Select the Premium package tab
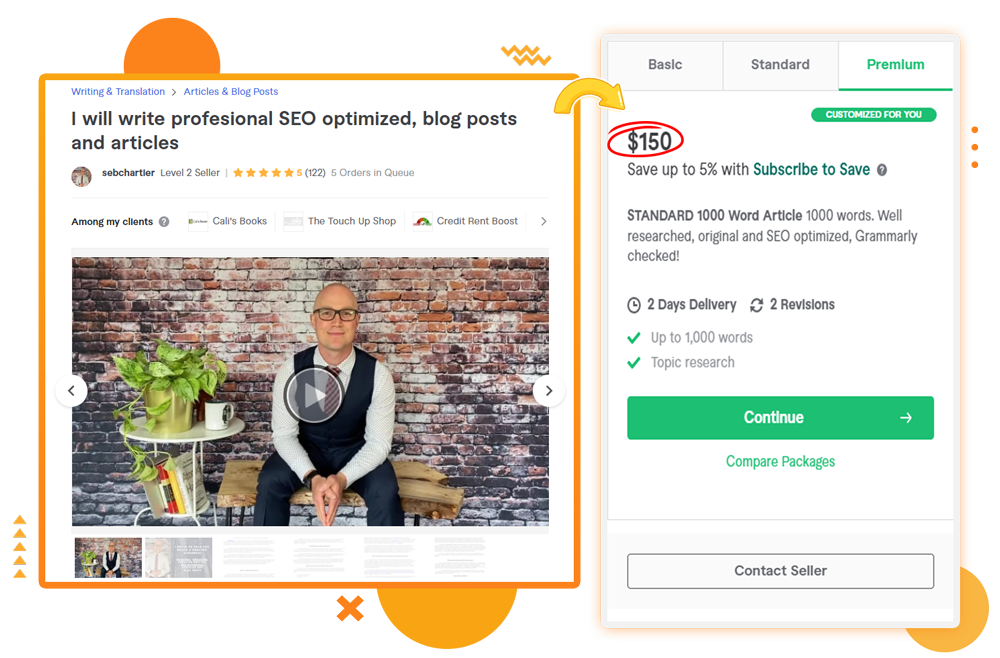The image size is (1000, 658). 895,65
